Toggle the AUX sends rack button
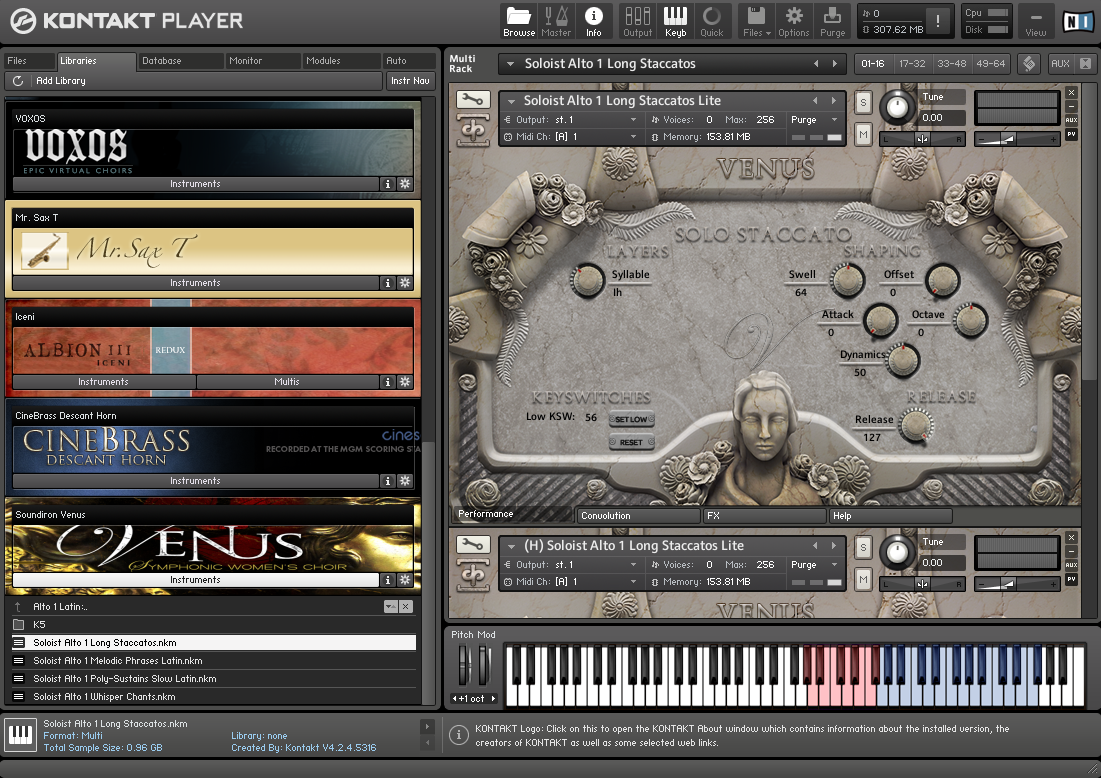Image resolution: width=1101 pixels, height=778 pixels. [x=1061, y=63]
